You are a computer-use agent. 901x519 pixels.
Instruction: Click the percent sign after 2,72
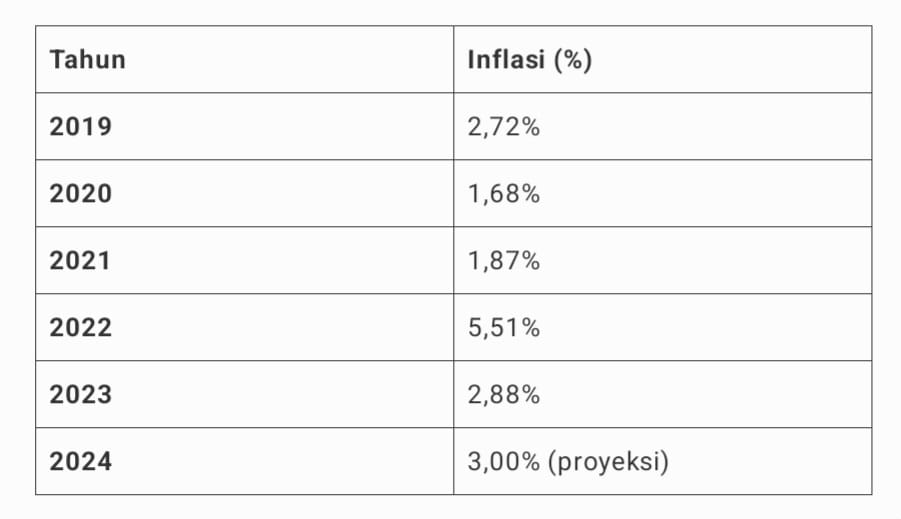point(531,127)
